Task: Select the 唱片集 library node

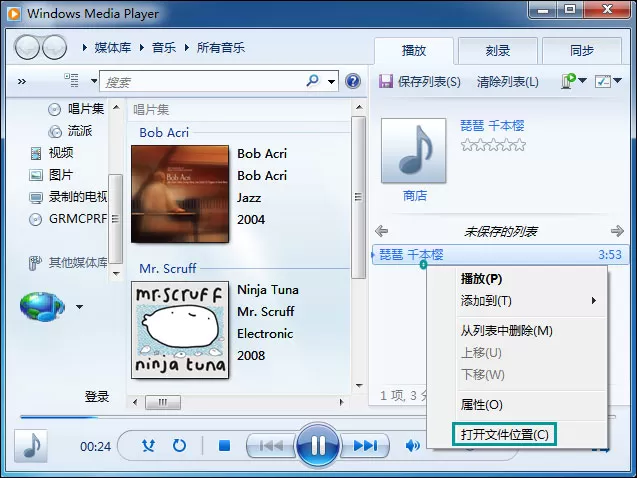Action: (76, 109)
